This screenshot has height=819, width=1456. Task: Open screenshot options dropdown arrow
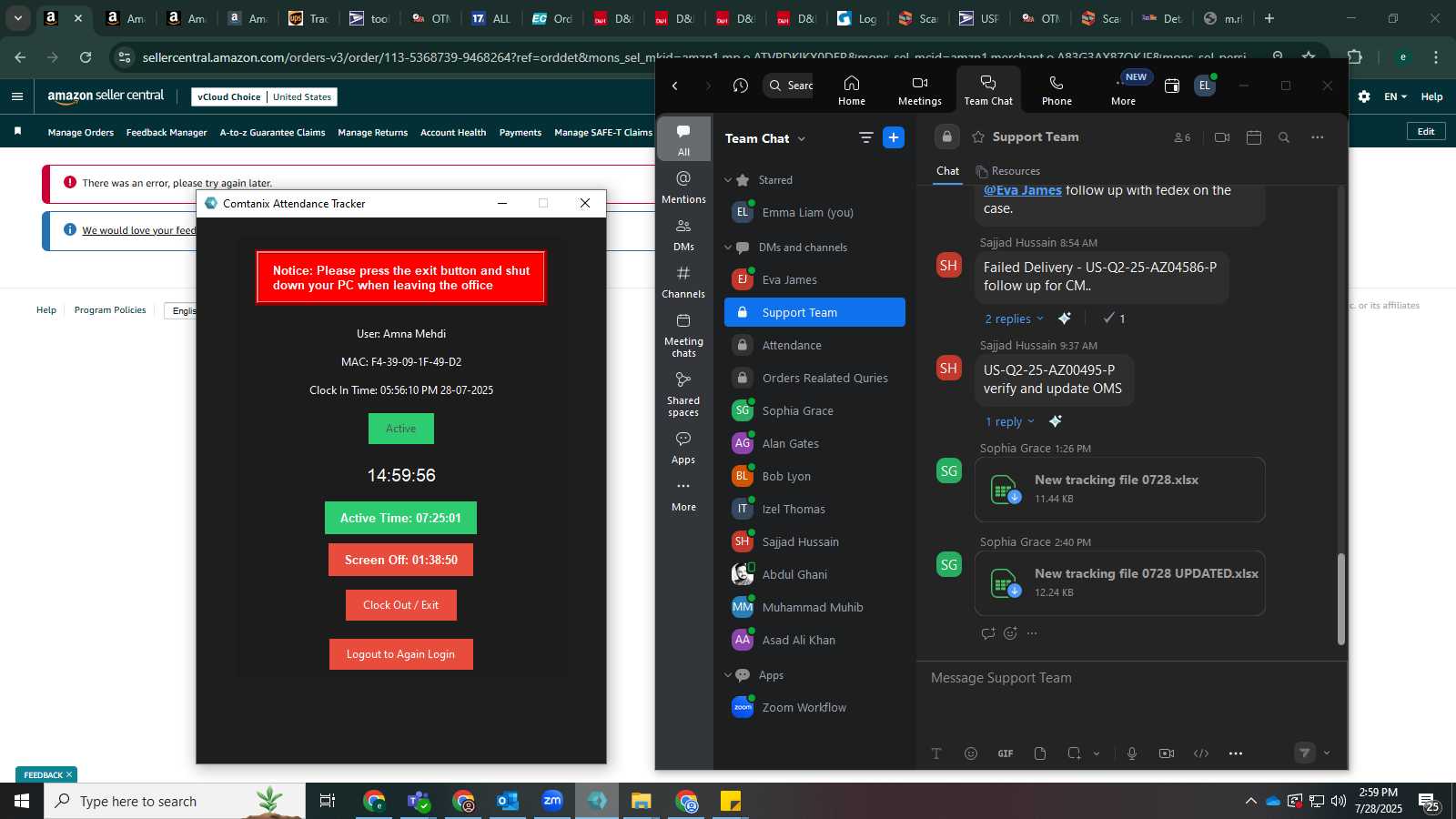tap(1097, 753)
